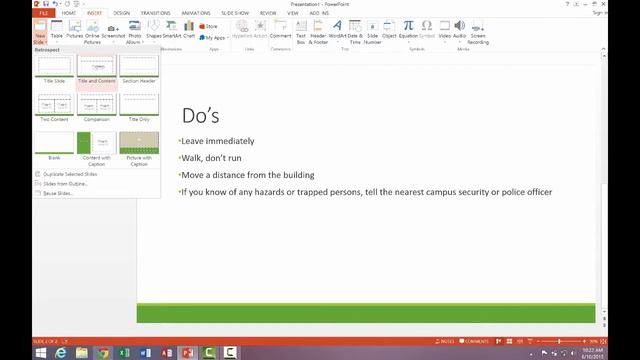Toggle Notes pane from status bar

[444, 341]
